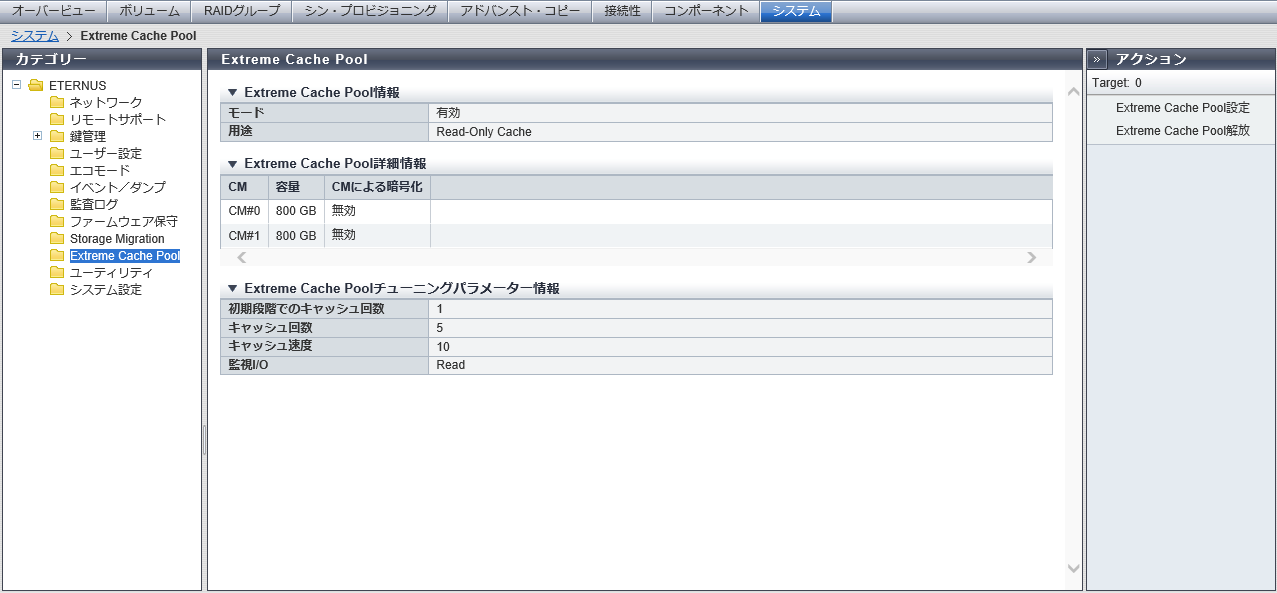
Task: Click the ネットワーク folder icon
Action: (57, 102)
